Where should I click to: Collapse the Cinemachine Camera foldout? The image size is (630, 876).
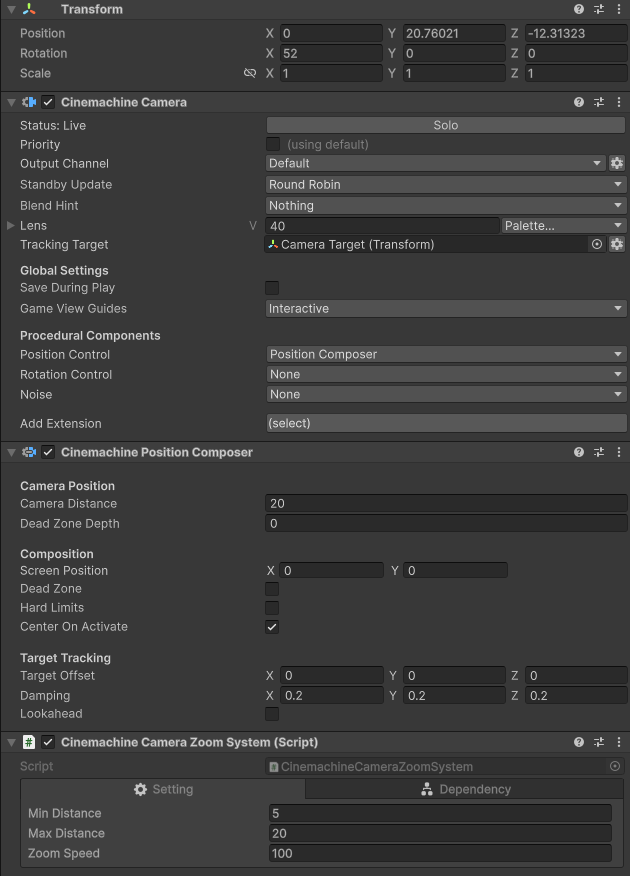[x=11, y=102]
